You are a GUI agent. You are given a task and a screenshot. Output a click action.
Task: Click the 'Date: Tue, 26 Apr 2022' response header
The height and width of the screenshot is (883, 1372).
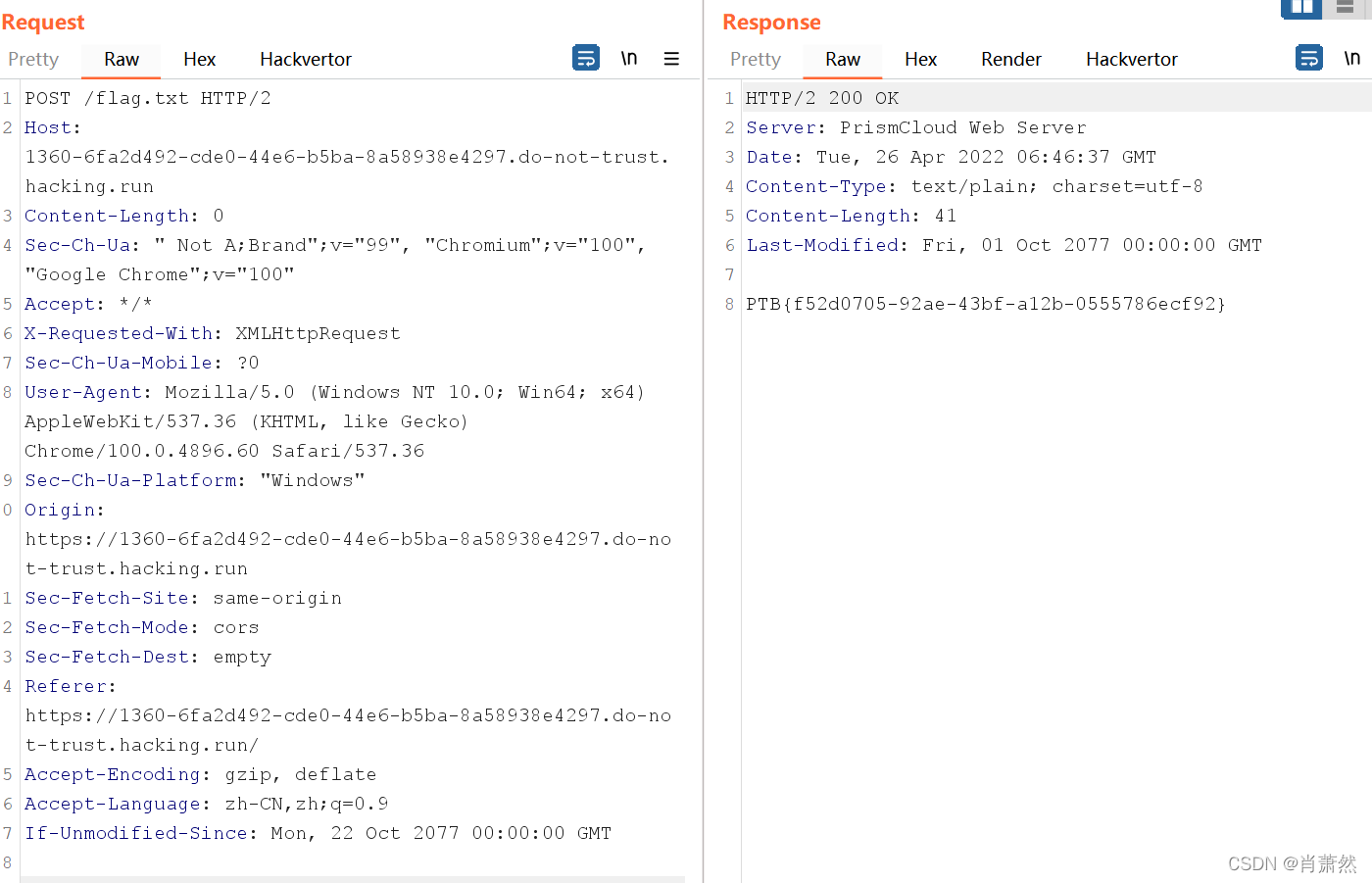pyautogui.click(x=952, y=157)
